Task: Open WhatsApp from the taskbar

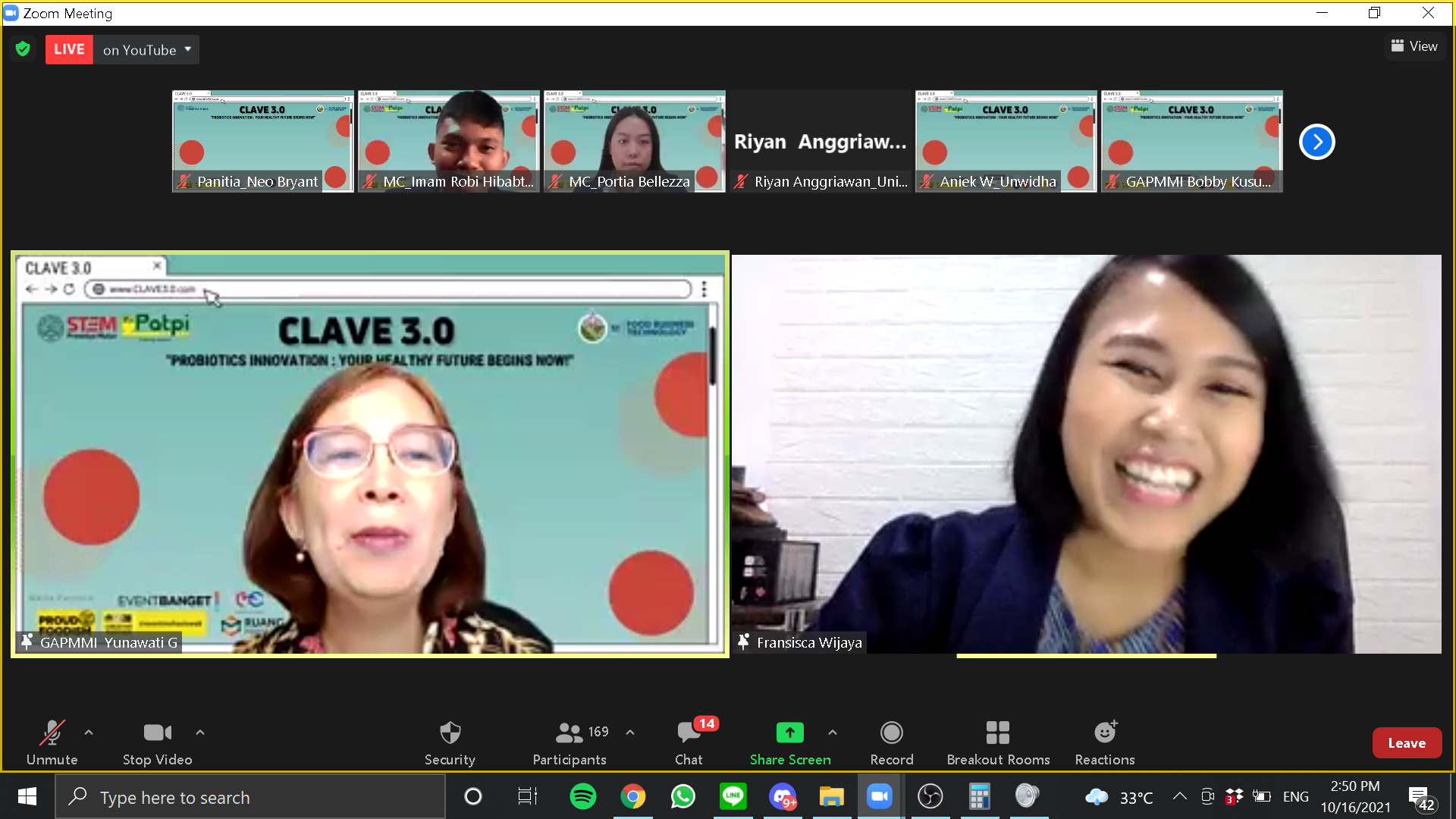Action: (x=682, y=797)
